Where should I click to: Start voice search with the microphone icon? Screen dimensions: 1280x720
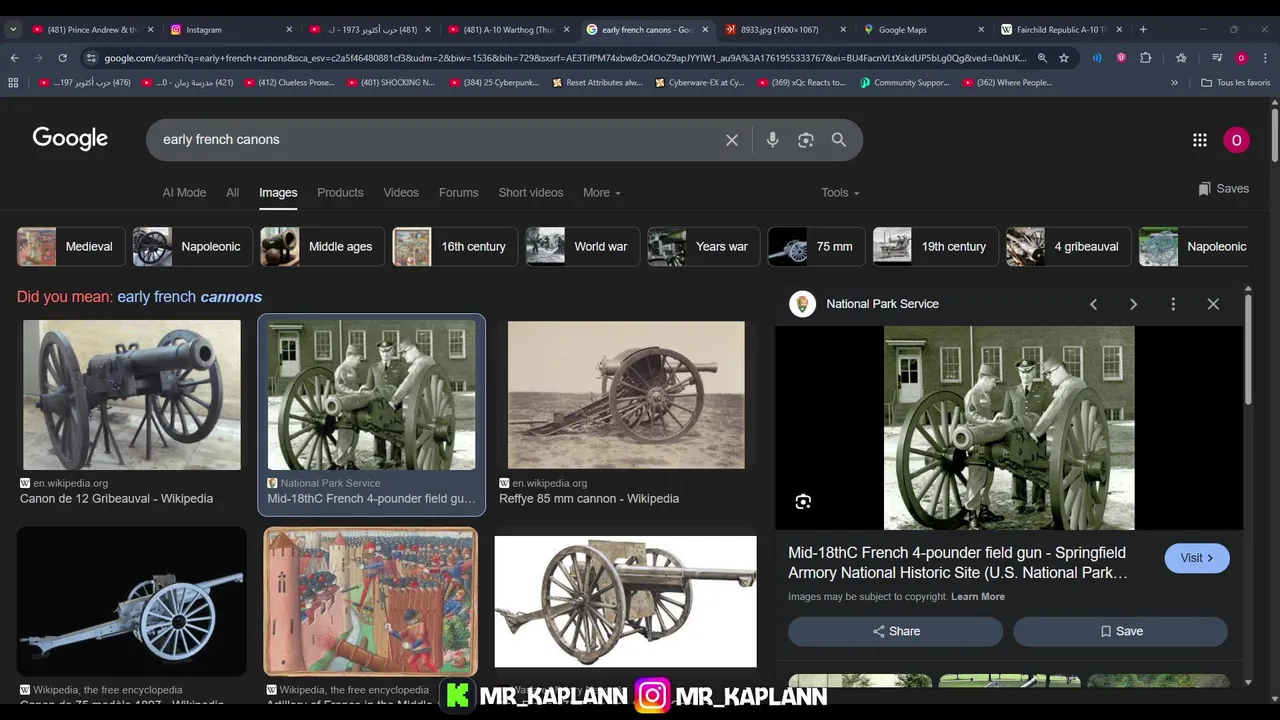[x=772, y=140]
